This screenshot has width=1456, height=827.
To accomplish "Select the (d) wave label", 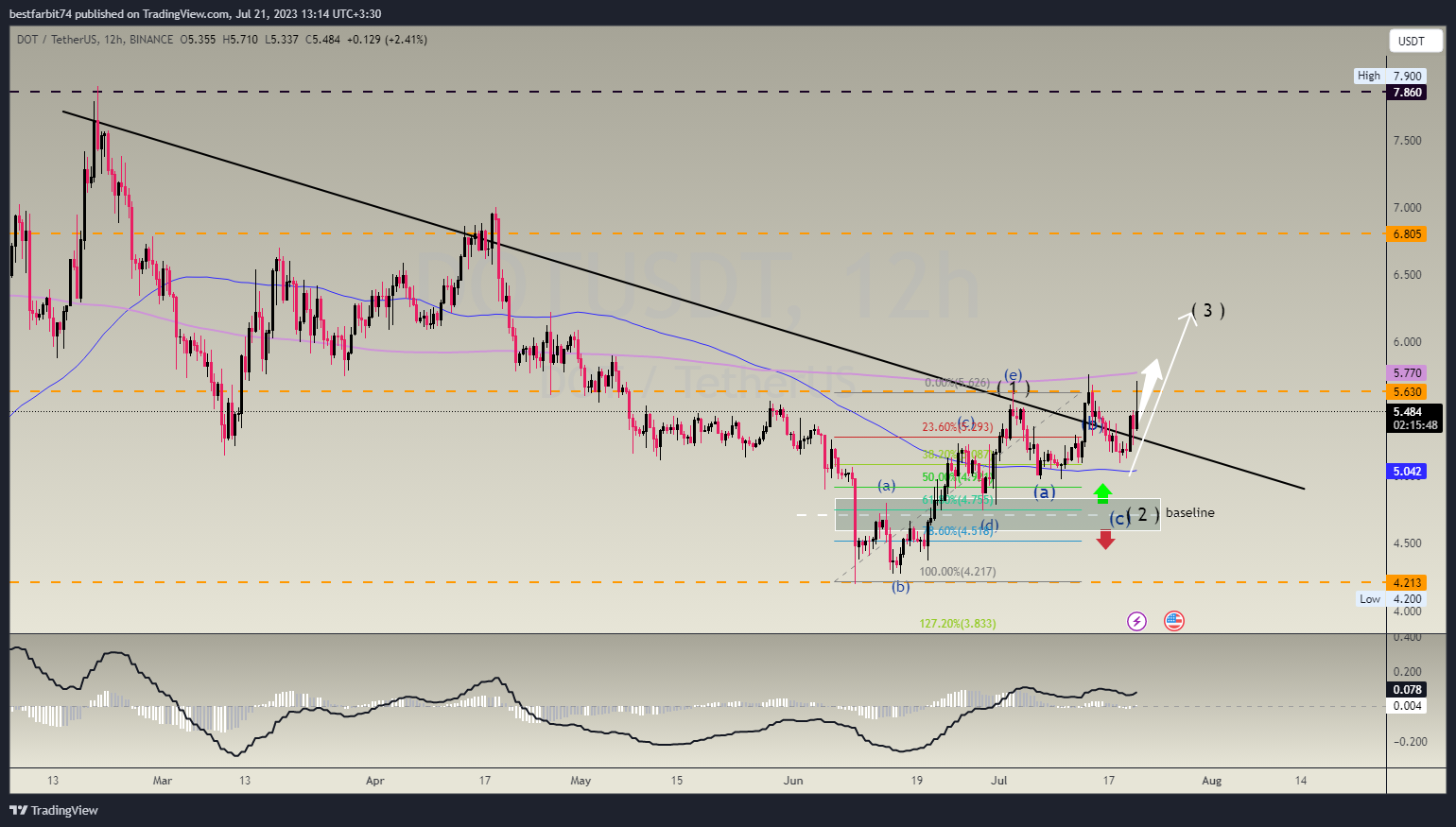I will point(989,525).
